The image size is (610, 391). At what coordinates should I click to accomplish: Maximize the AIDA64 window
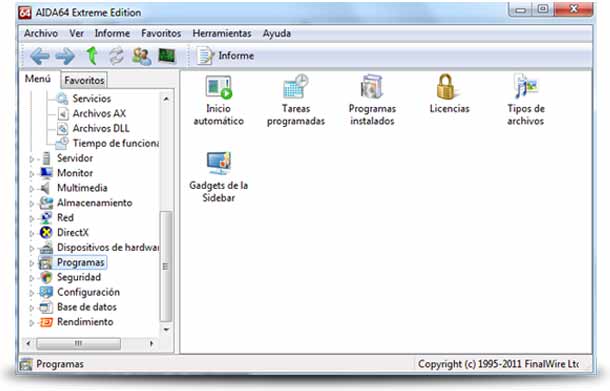click(x=543, y=9)
